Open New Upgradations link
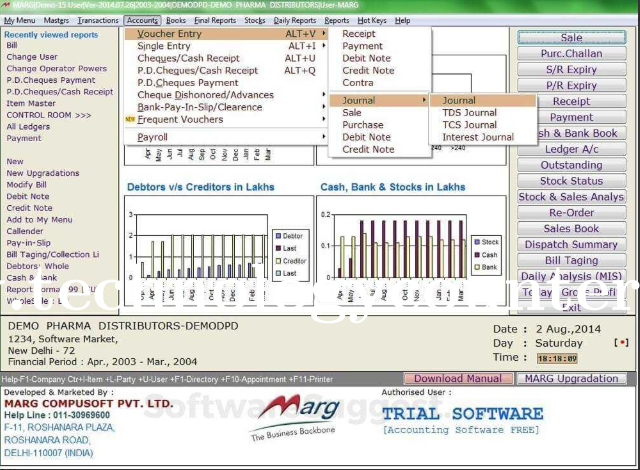The height and width of the screenshot is (470, 640). pos(43,173)
